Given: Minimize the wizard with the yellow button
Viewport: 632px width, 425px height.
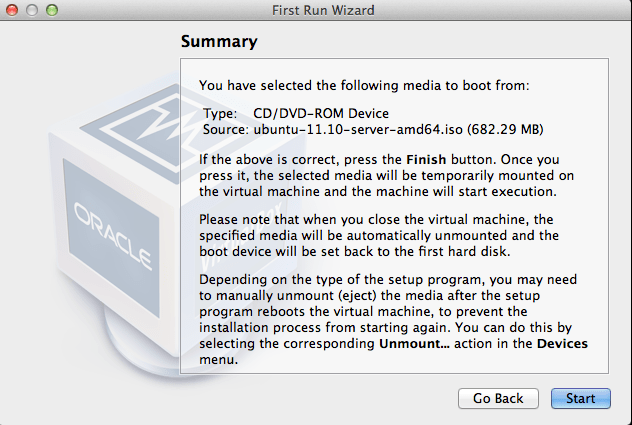Looking at the screenshot, I should tap(31, 11).
